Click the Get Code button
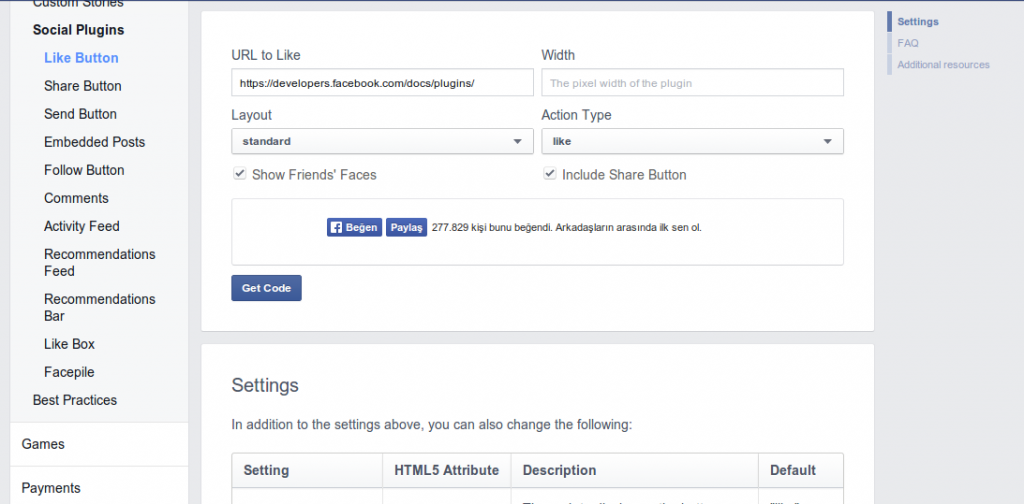Image resolution: width=1024 pixels, height=504 pixels. (x=266, y=288)
